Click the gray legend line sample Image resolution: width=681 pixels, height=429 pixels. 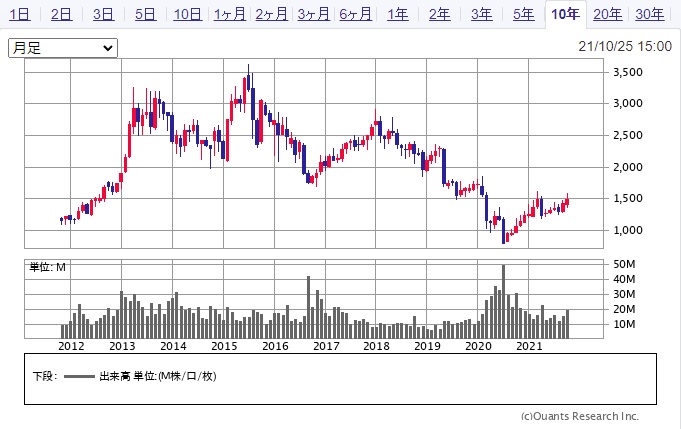coord(79,376)
